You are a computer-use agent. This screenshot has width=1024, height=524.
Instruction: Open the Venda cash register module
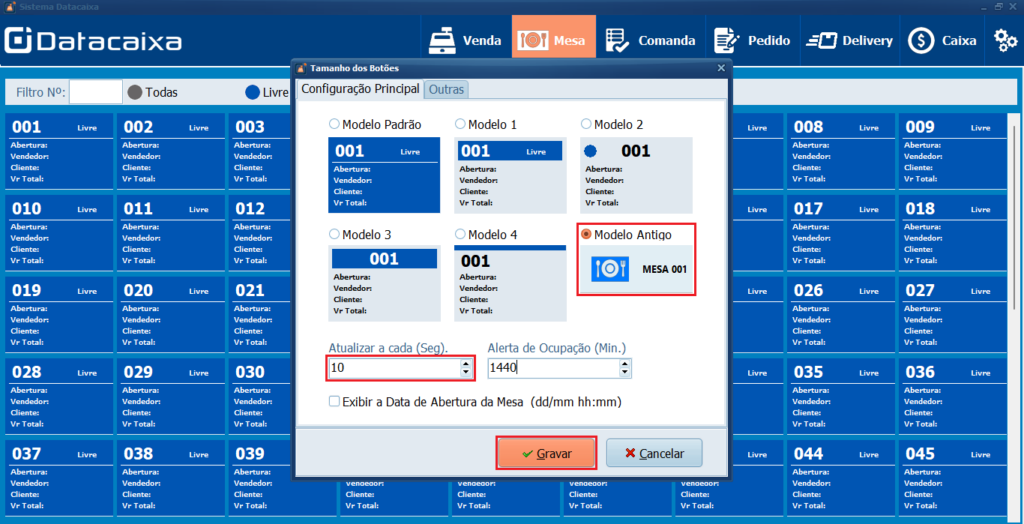point(465,41)
